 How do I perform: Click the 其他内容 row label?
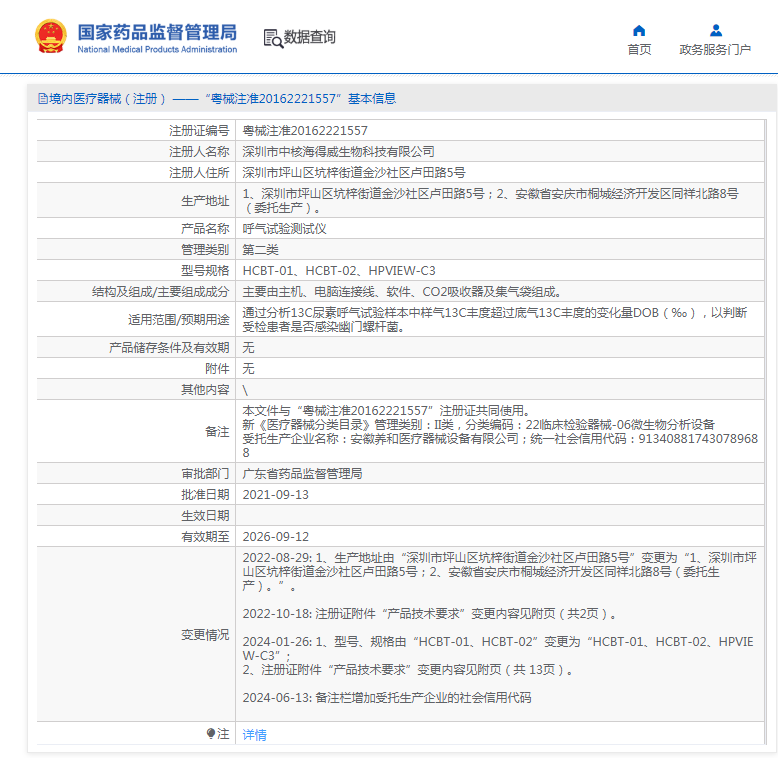pyautogui.click(x=205, y=389)
